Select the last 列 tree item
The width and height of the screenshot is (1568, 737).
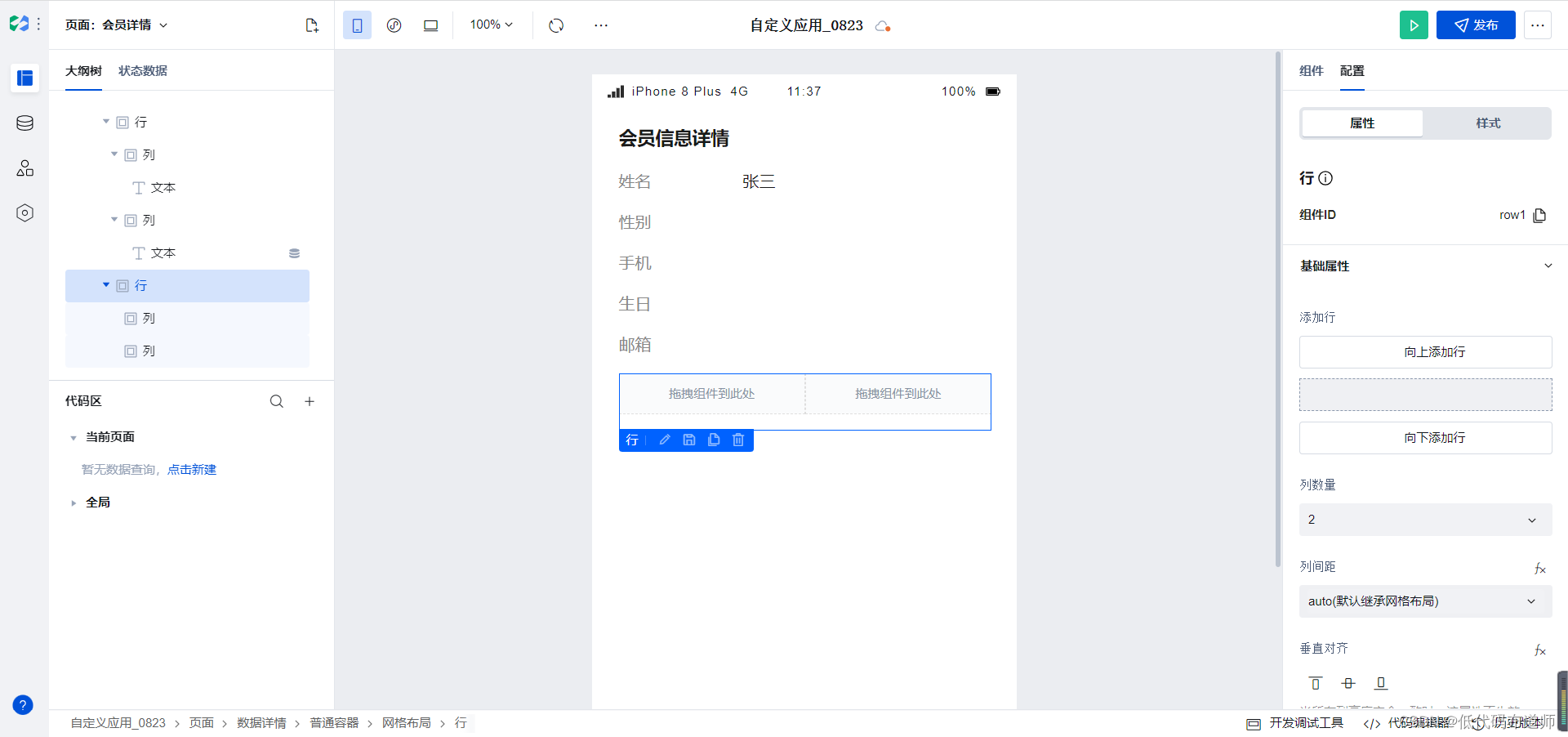pos(187,351)
